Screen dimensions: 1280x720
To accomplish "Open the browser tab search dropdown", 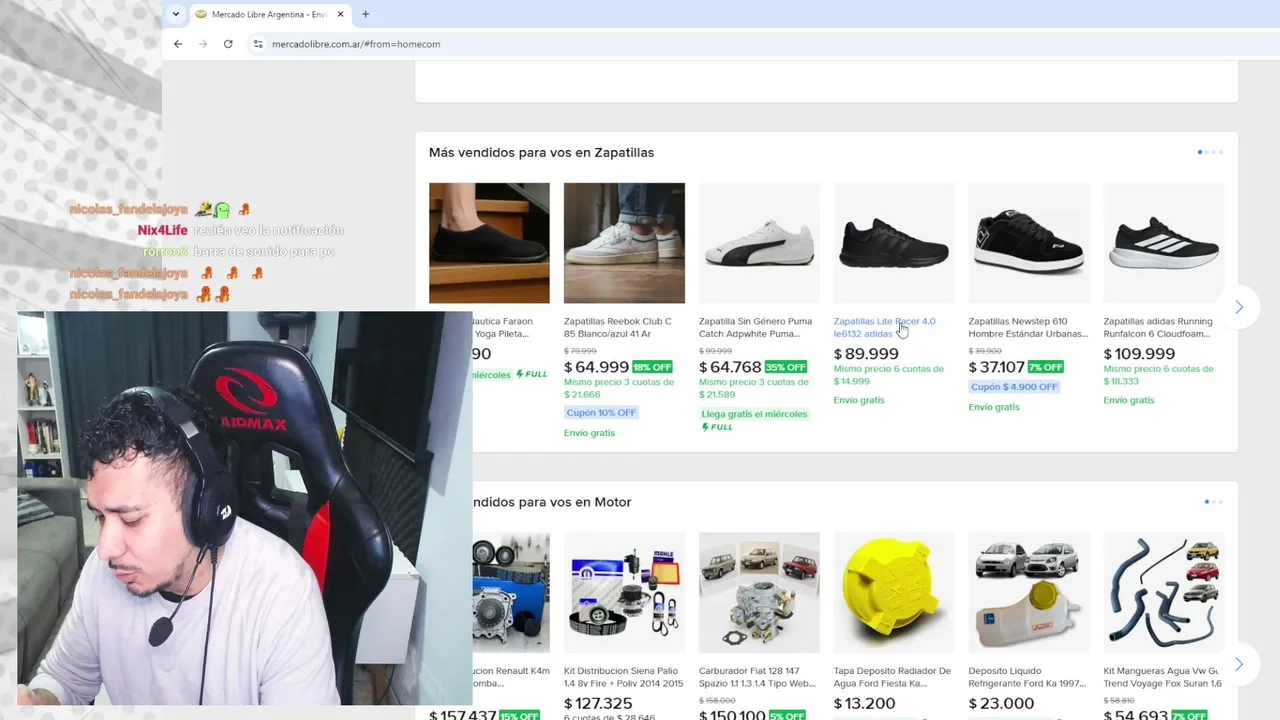I will 176,14.
